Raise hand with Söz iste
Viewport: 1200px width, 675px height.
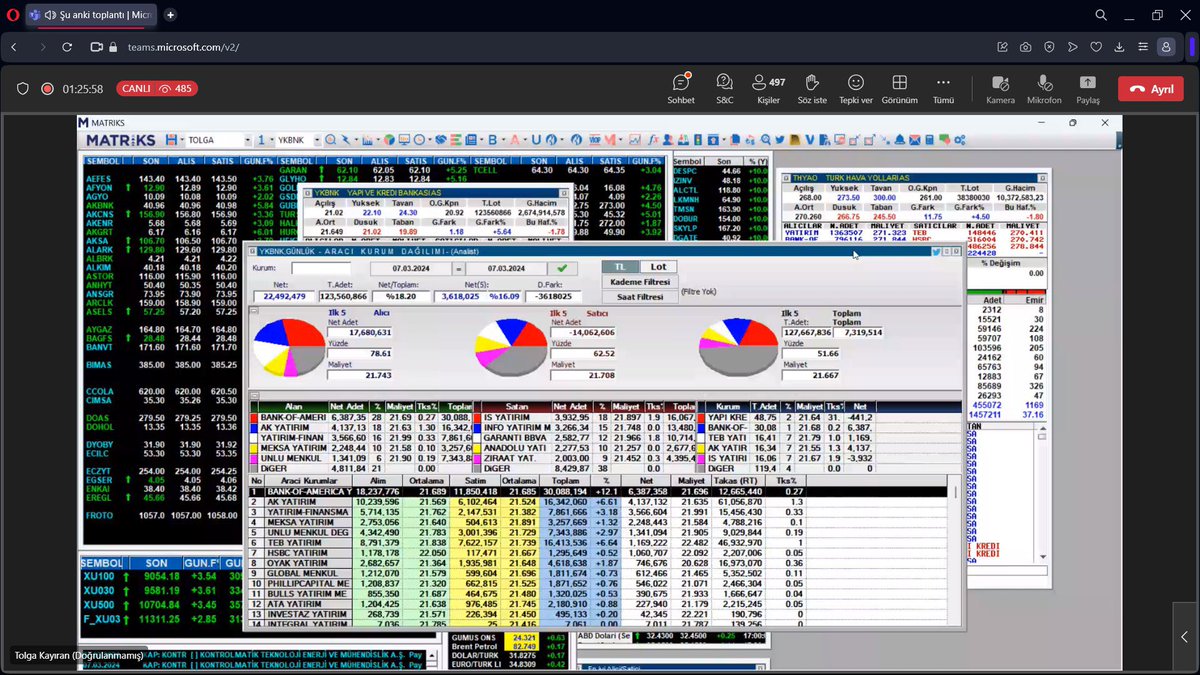(812, 88)
